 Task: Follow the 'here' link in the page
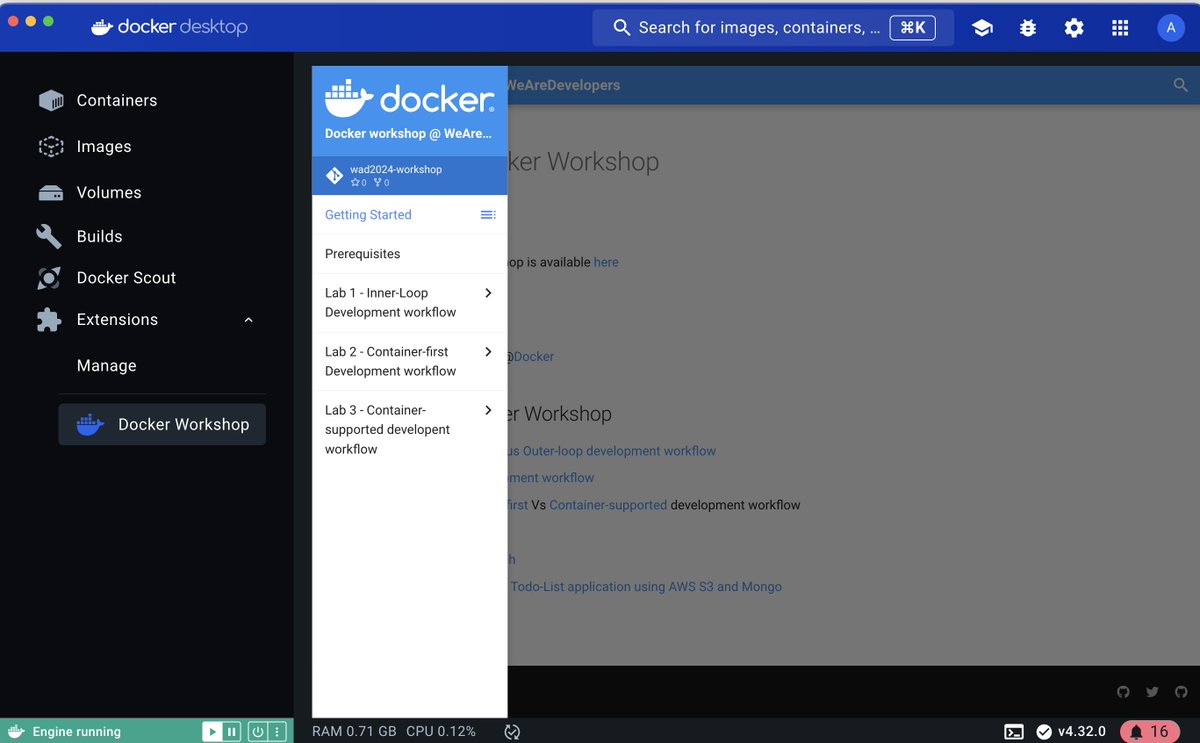pyautogui.click(x=606, y=262)
